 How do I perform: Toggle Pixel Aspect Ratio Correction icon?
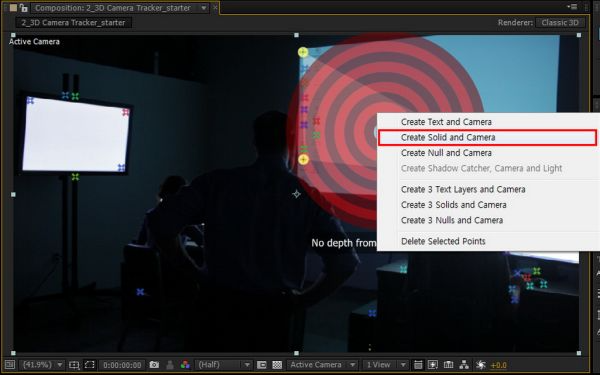point(417,365)
